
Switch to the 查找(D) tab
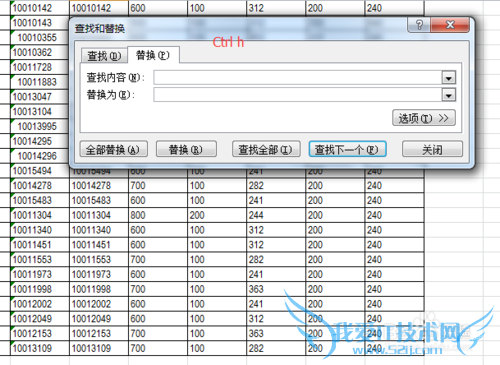(104, 56)
